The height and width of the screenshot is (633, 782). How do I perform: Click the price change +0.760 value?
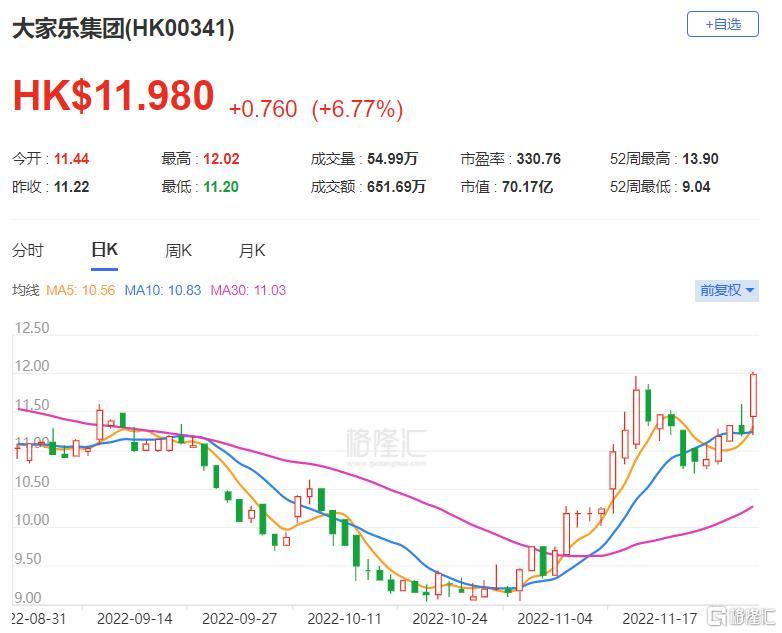[263, 109]
